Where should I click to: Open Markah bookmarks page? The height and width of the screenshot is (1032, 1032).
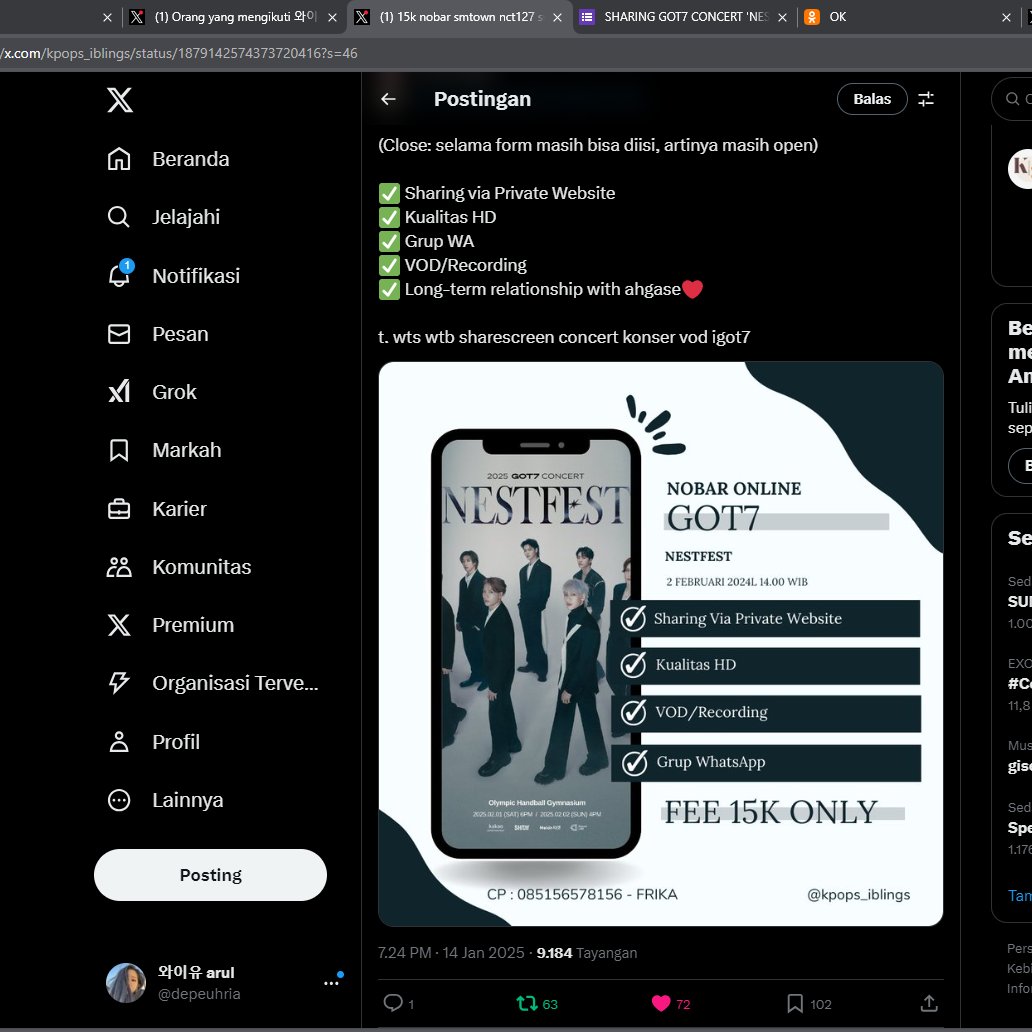pyautogui.click(x=165, y=450)
